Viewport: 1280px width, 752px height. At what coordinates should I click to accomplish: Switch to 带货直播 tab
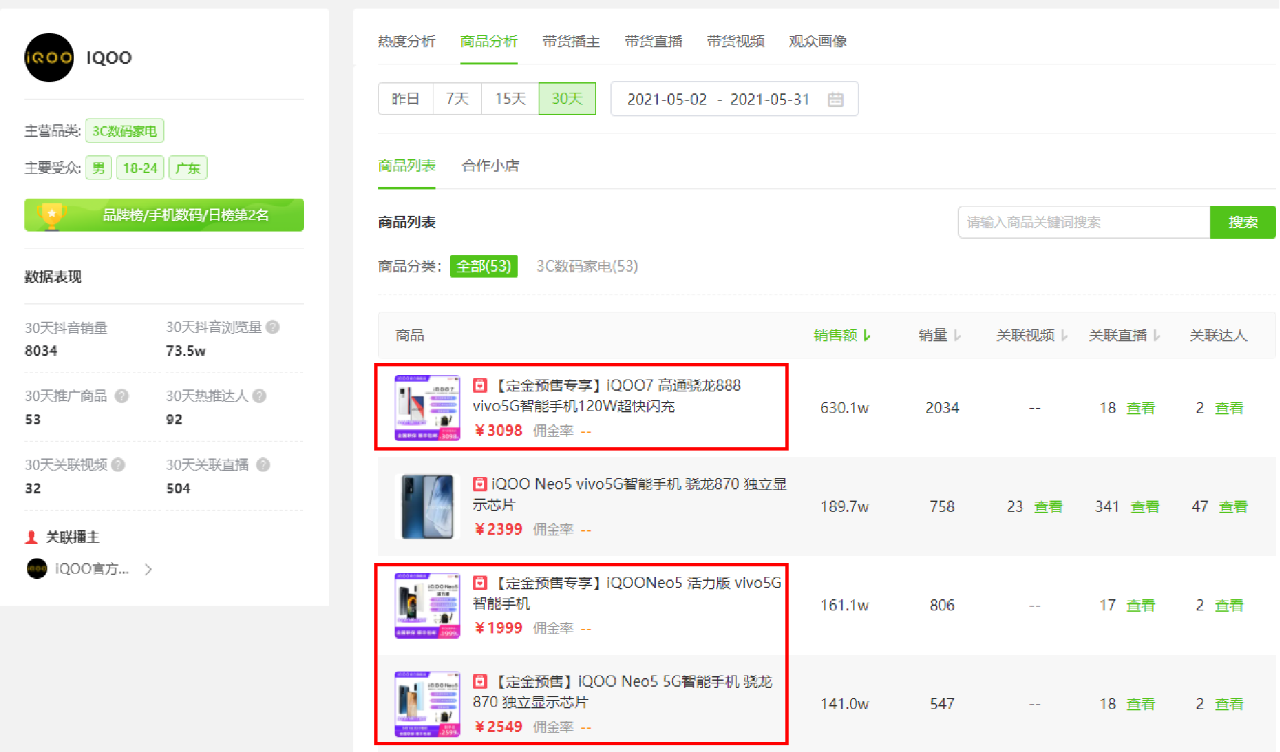click(x=653, y=41)
